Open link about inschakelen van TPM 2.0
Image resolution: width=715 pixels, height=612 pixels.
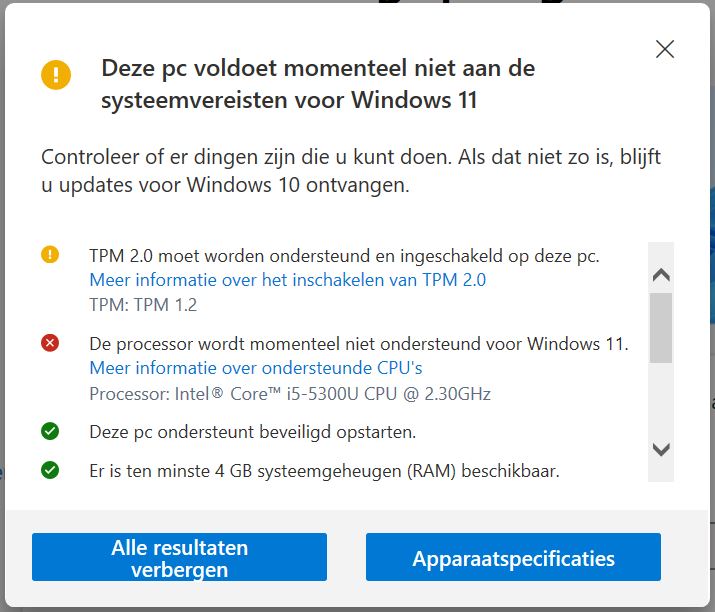288,280
